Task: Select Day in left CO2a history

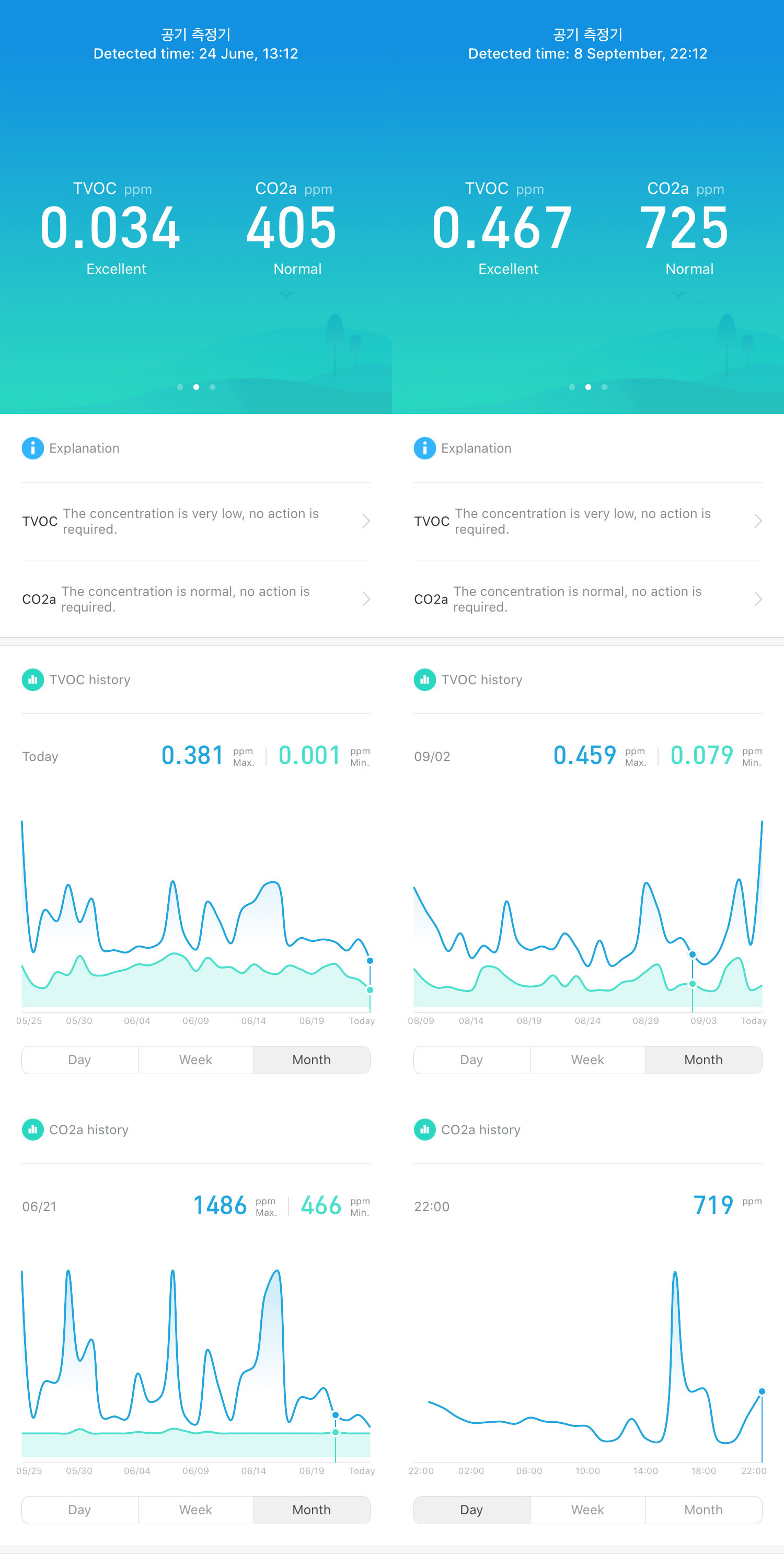Action: click(79, 1510)
